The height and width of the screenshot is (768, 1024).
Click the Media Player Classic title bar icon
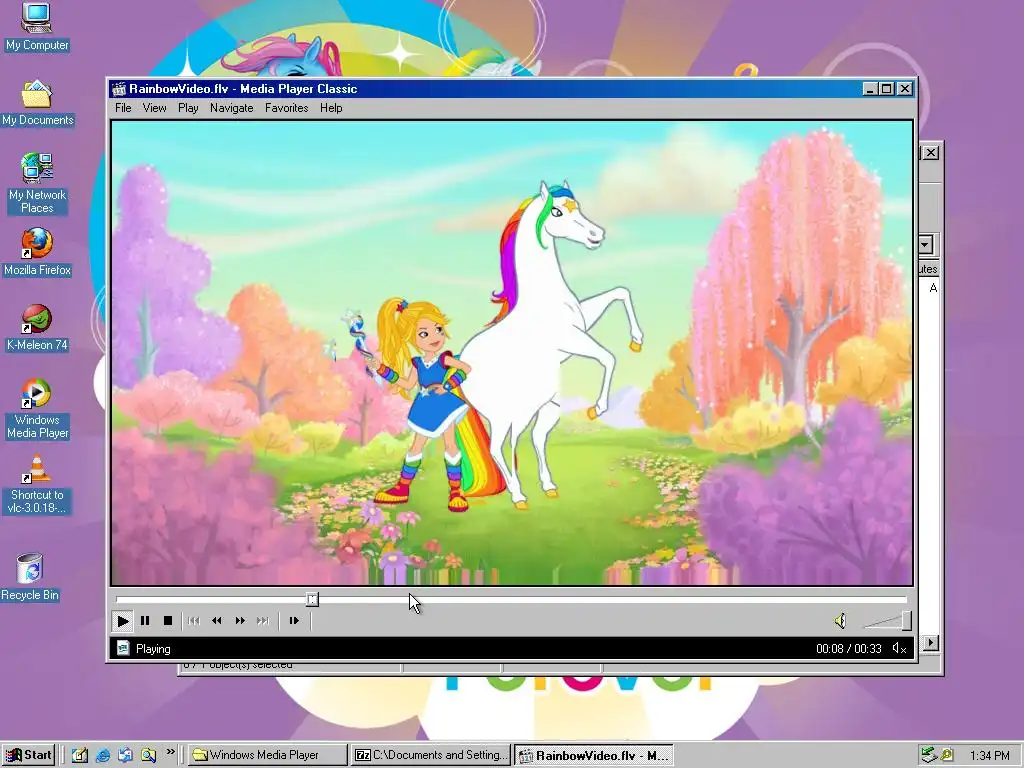coord(119,89)
